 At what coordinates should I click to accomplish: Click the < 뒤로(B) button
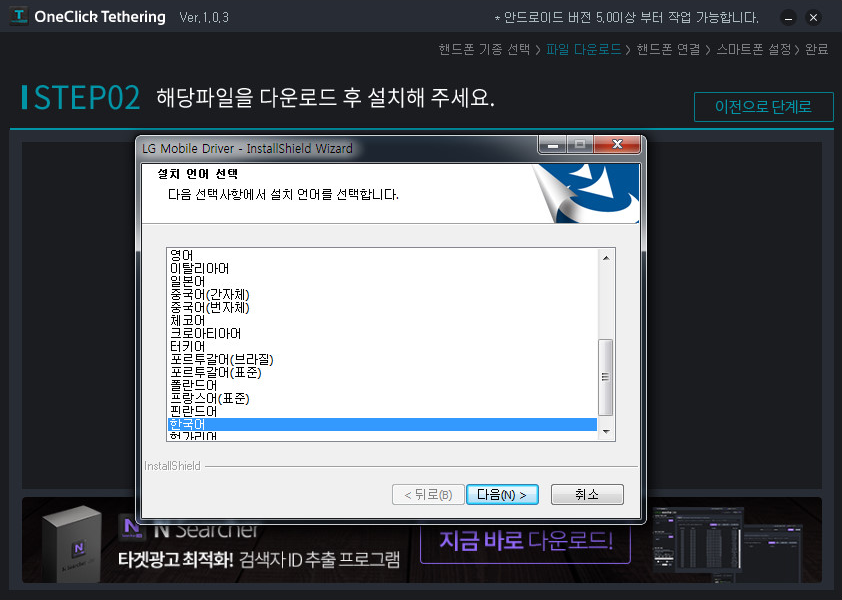[428, 495]
